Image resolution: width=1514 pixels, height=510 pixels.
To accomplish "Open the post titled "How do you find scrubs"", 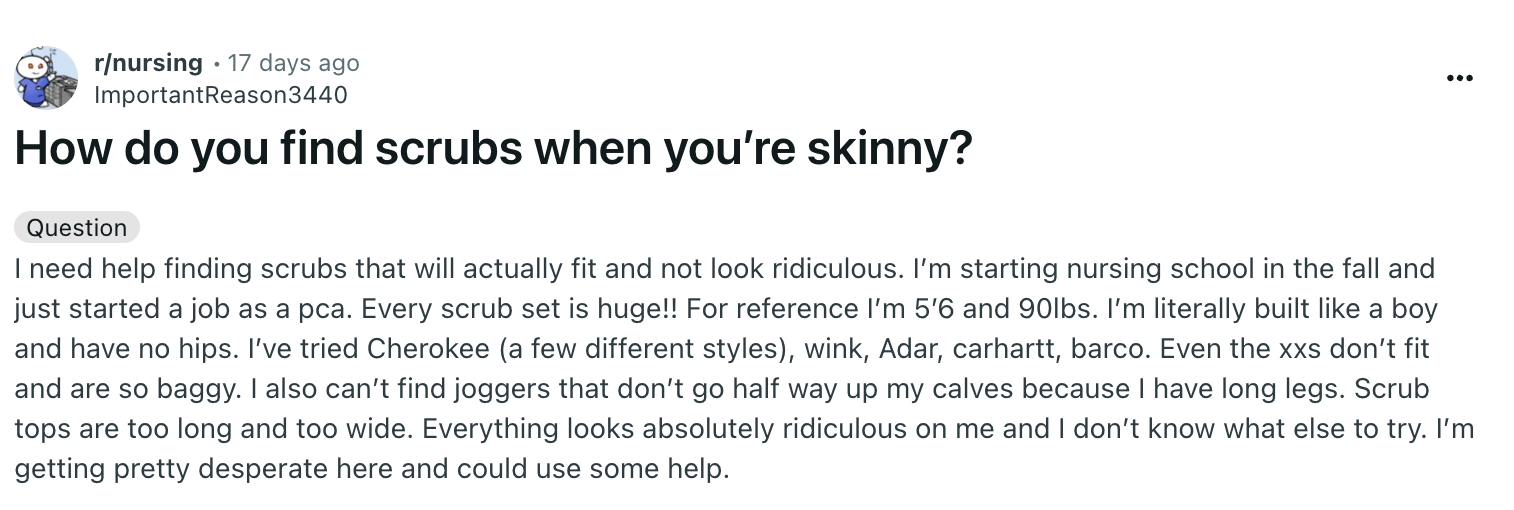I will (x=493, y=149).
